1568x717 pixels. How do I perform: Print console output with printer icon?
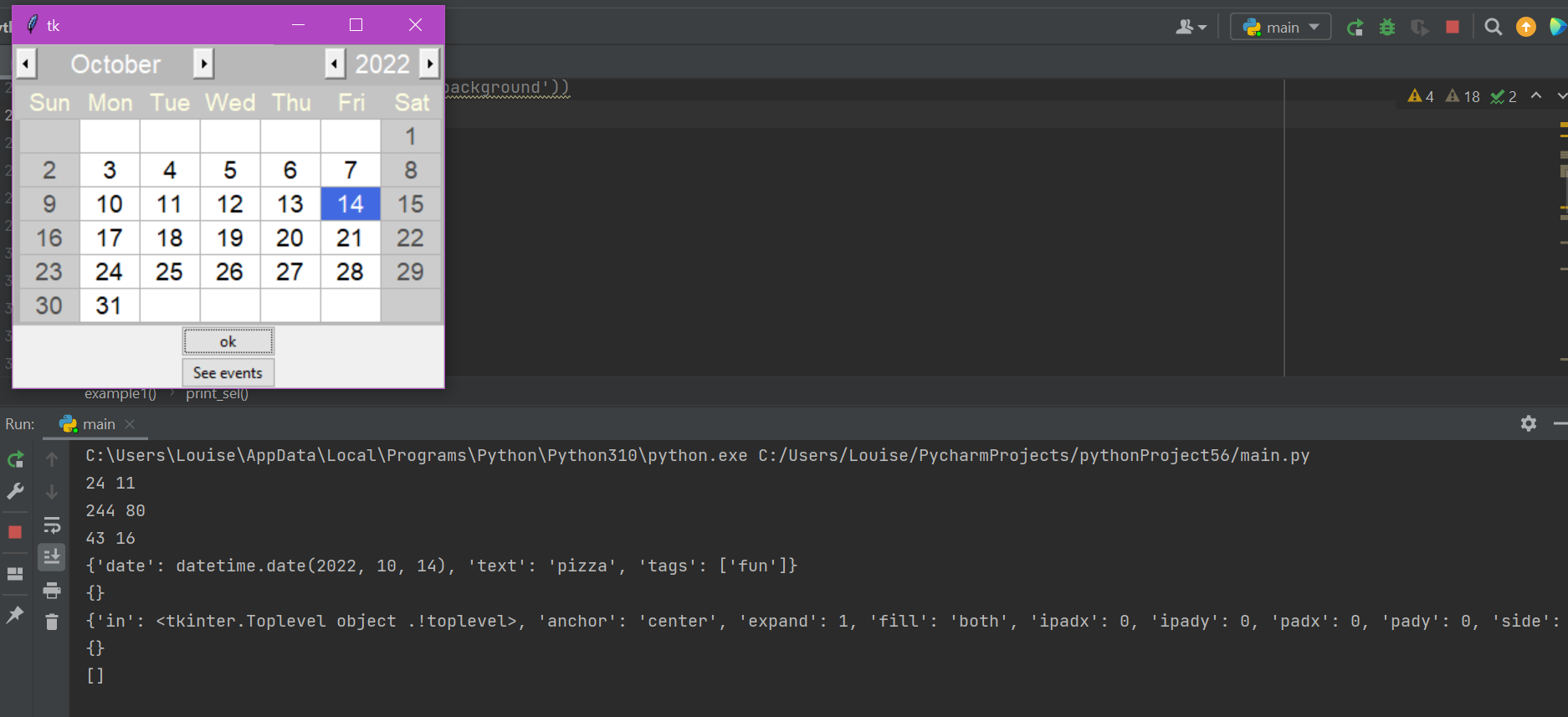tap(52, 591)
